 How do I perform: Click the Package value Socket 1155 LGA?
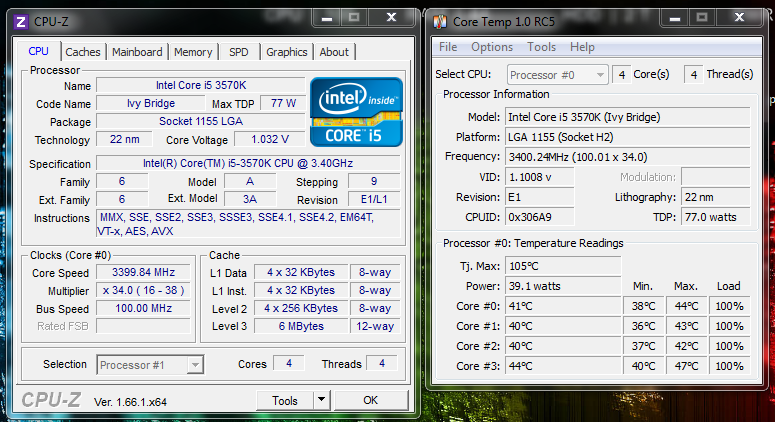pyautogui.click(x=201, y=122)
